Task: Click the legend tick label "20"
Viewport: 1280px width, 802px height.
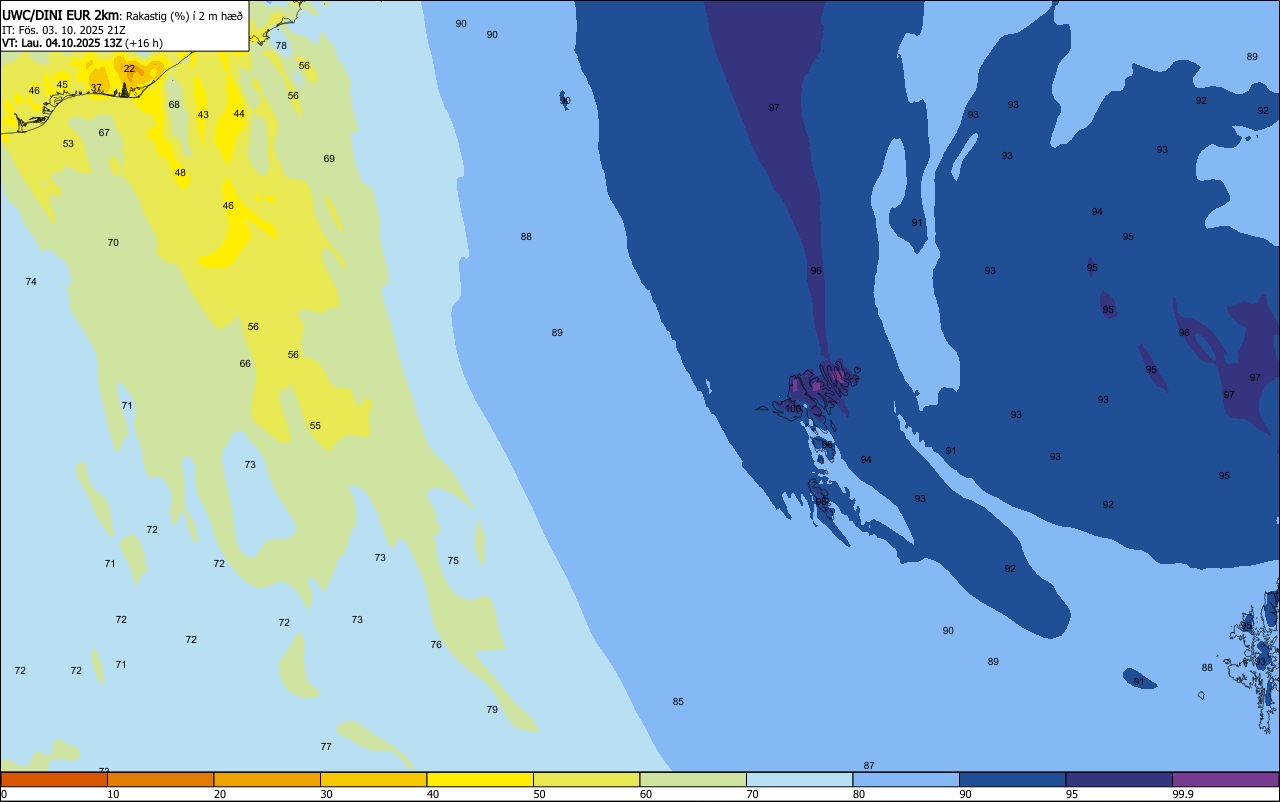Action: point(220,794)
